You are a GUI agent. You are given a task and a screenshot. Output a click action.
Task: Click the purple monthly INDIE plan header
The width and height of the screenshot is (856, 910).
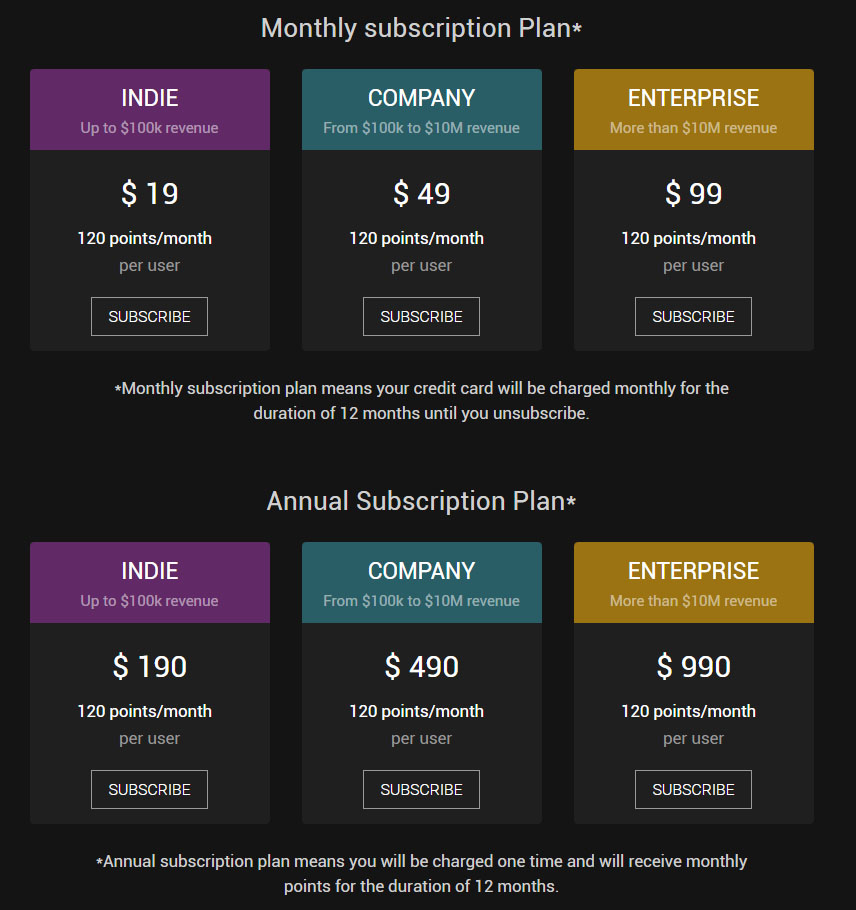150,110
